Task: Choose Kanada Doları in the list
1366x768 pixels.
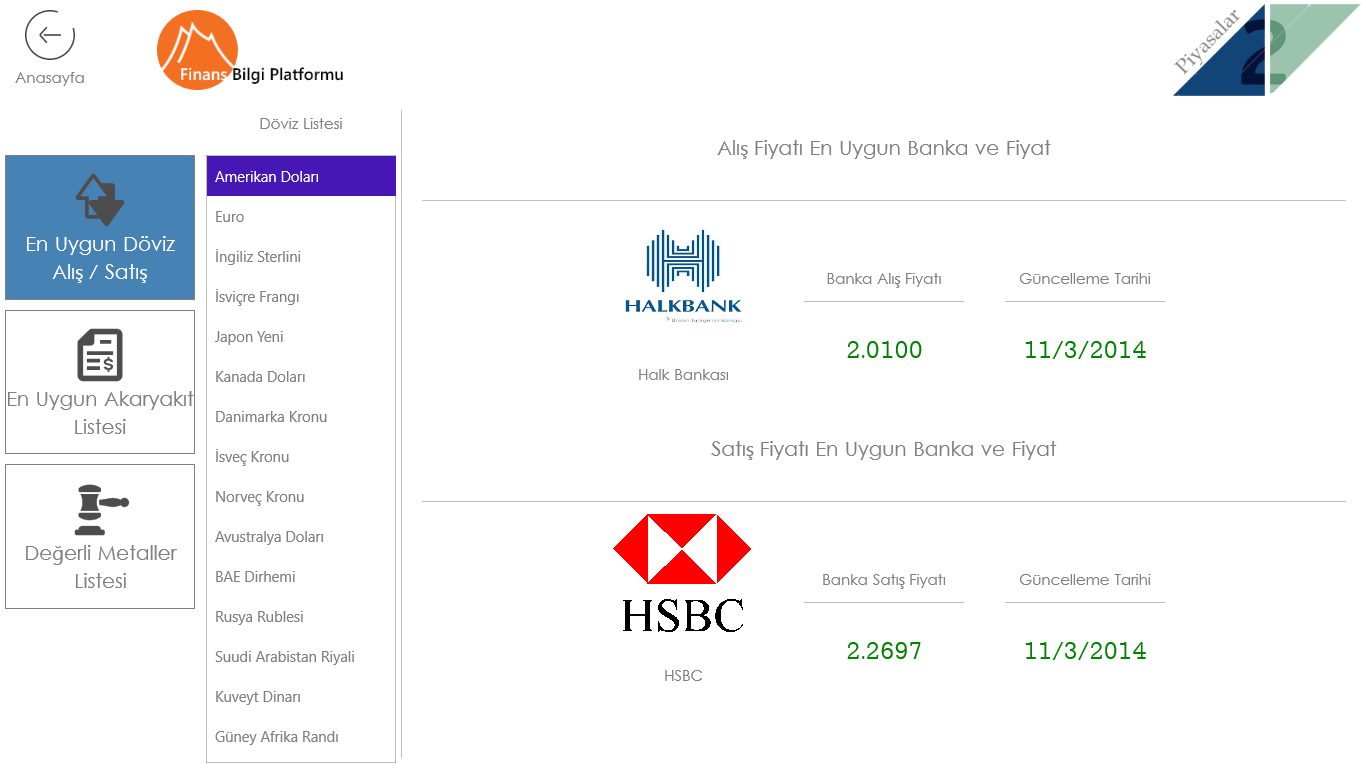Action: (x=301, y=377)
